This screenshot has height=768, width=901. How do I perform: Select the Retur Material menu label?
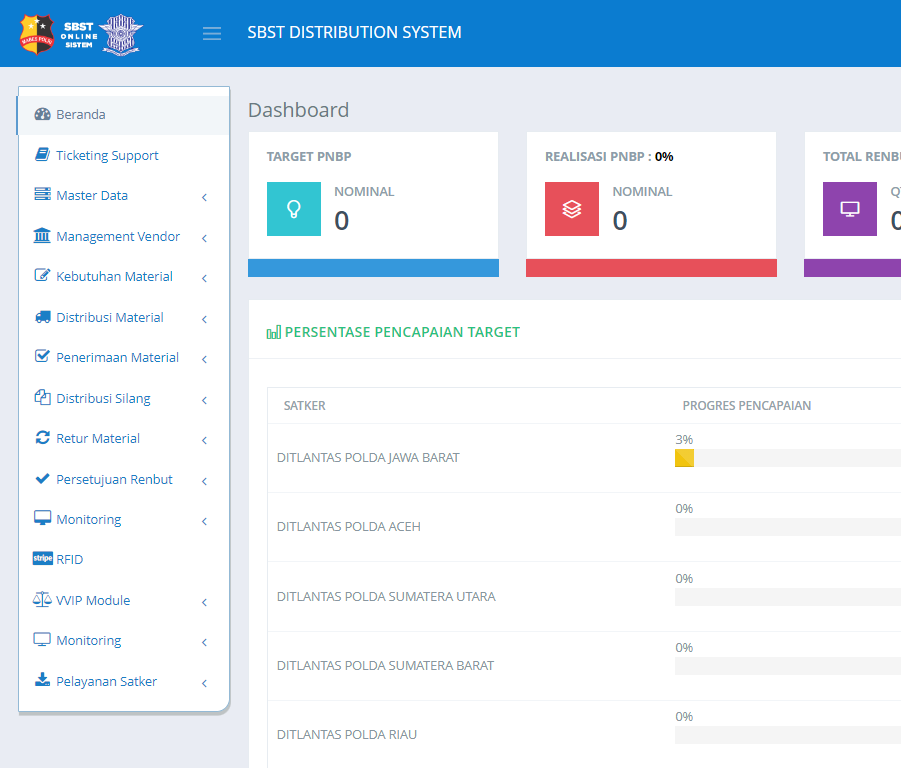(98, 438)
